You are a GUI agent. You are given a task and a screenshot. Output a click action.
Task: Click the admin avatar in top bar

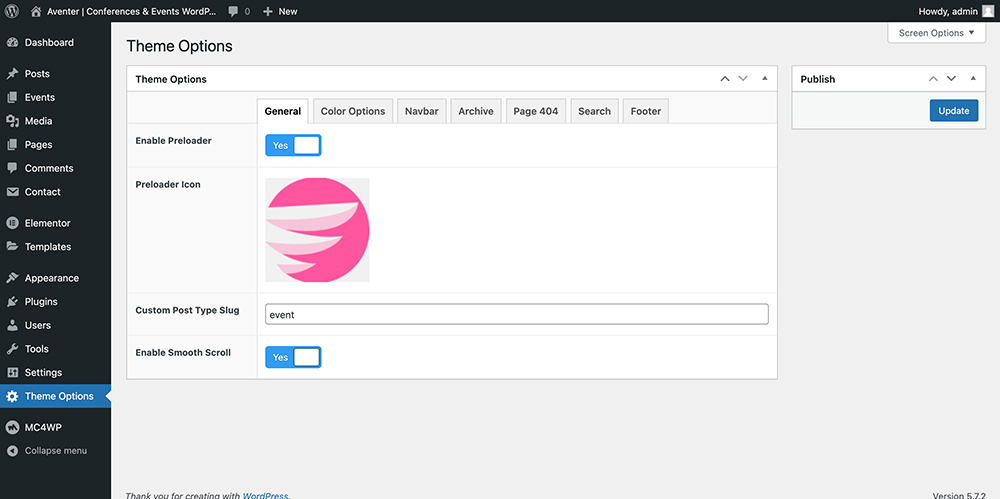tap(988, 11)
